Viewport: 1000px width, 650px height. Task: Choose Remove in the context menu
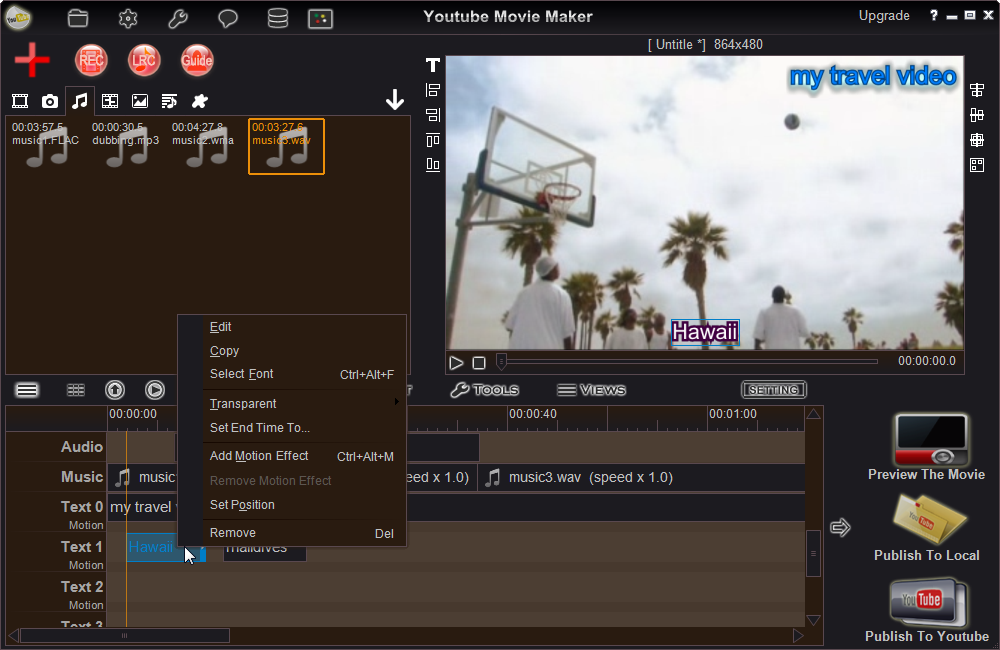point(292,533)
